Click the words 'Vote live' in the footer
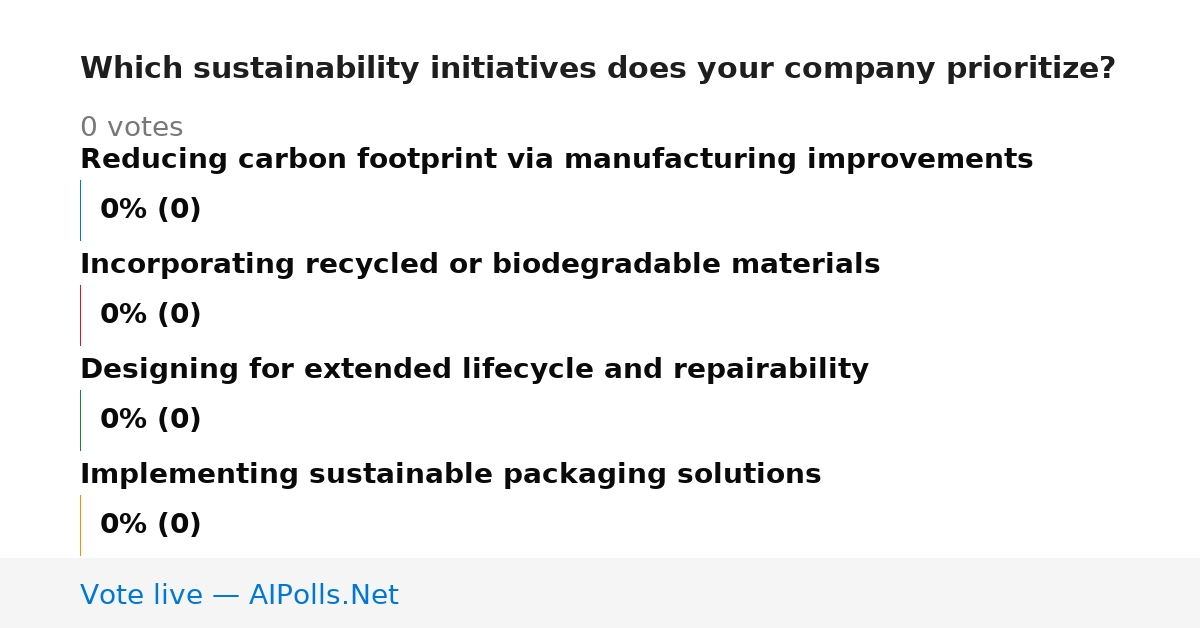1200x628 pixels. [x=141, y=595]
